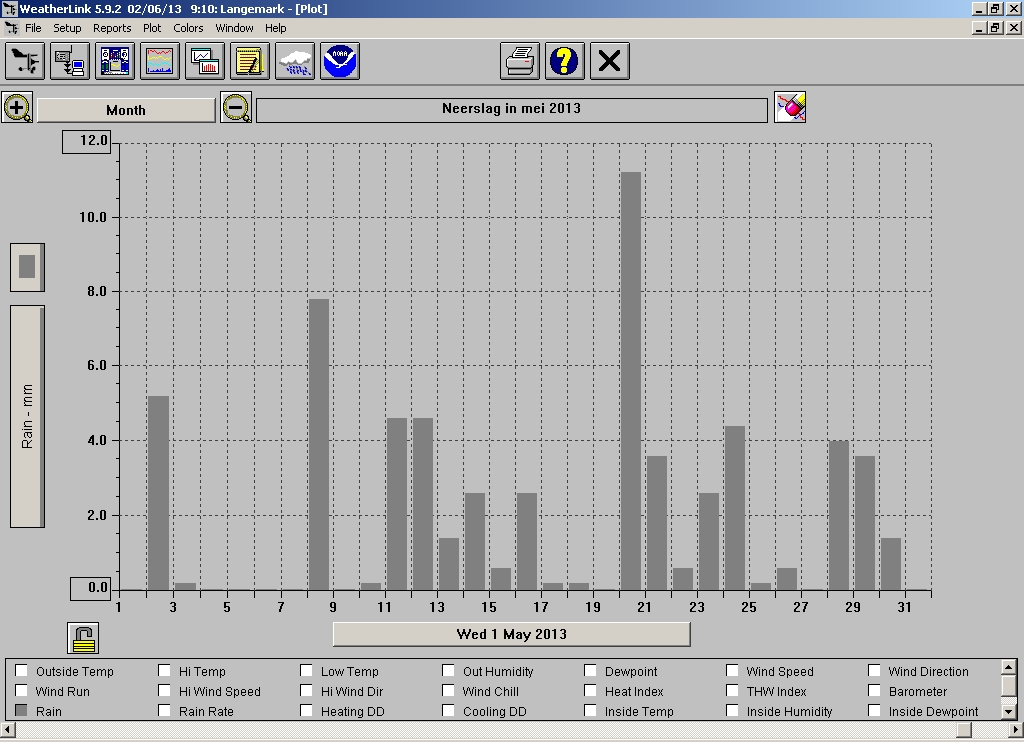The width and height of the screenshot is (1024, 742).
Task: Enable the Low Temp checkbox
Action: pyautogui.click(x=306, y=671)
